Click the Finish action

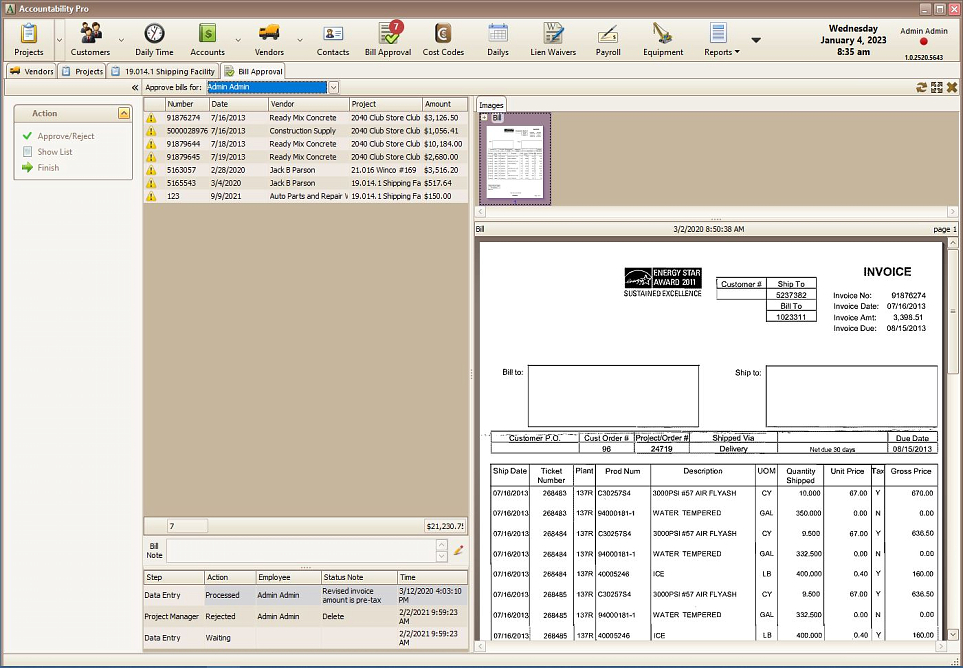click(x=48, y=168)
